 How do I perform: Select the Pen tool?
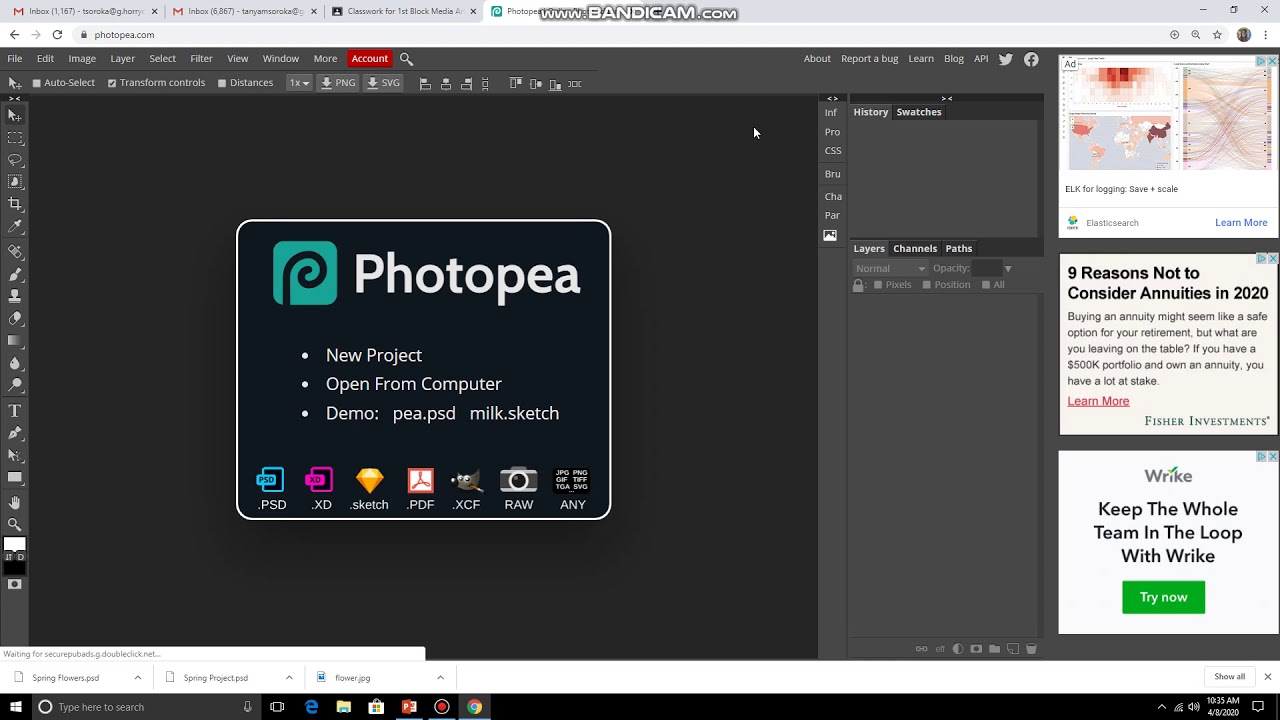tap(15, 433)
